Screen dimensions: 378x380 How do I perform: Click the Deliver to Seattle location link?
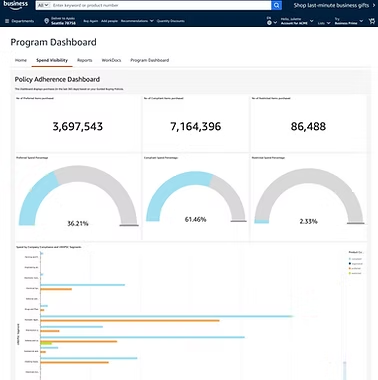[x=60, y=21]
